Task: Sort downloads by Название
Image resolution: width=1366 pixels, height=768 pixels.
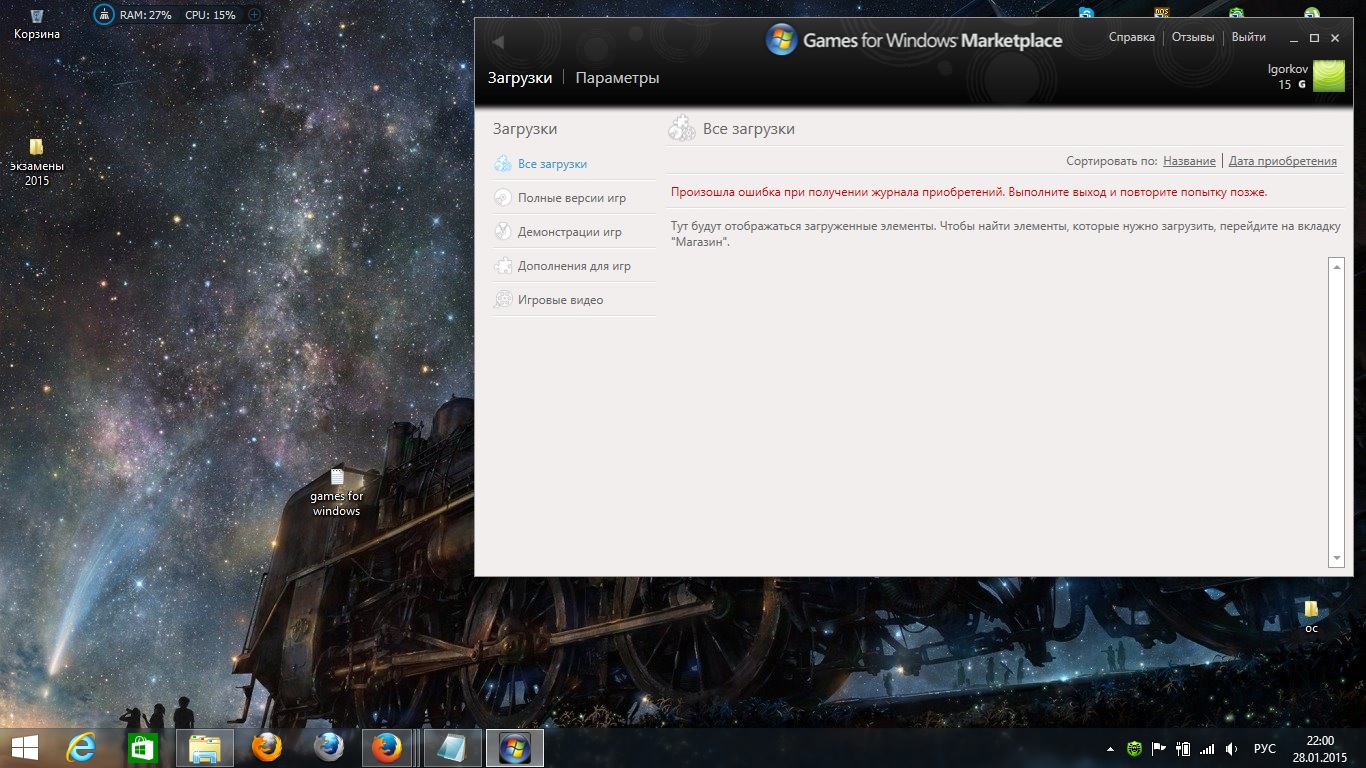Action: [1189, 161]
